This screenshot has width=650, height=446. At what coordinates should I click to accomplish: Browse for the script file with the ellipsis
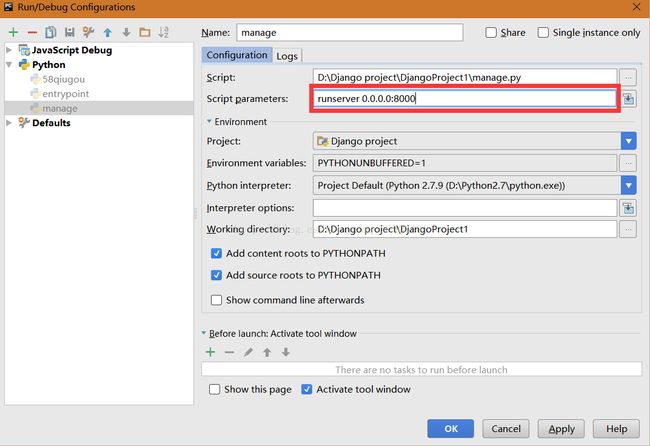(x=628, y=78)
